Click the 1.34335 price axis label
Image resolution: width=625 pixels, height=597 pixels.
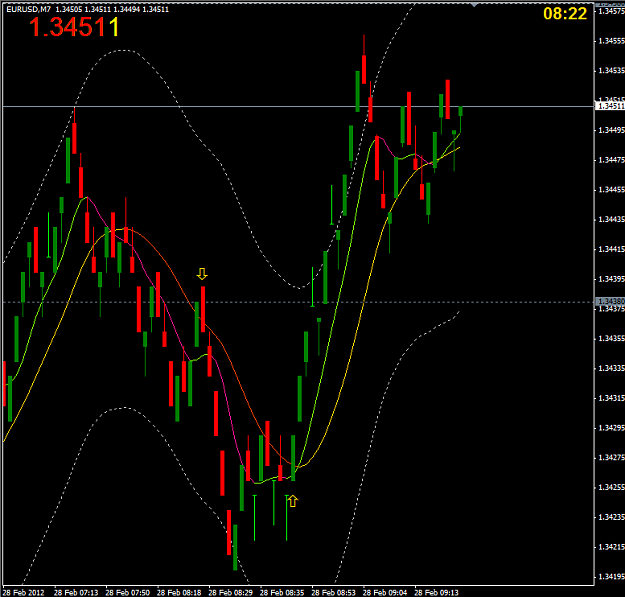point(611,368)
